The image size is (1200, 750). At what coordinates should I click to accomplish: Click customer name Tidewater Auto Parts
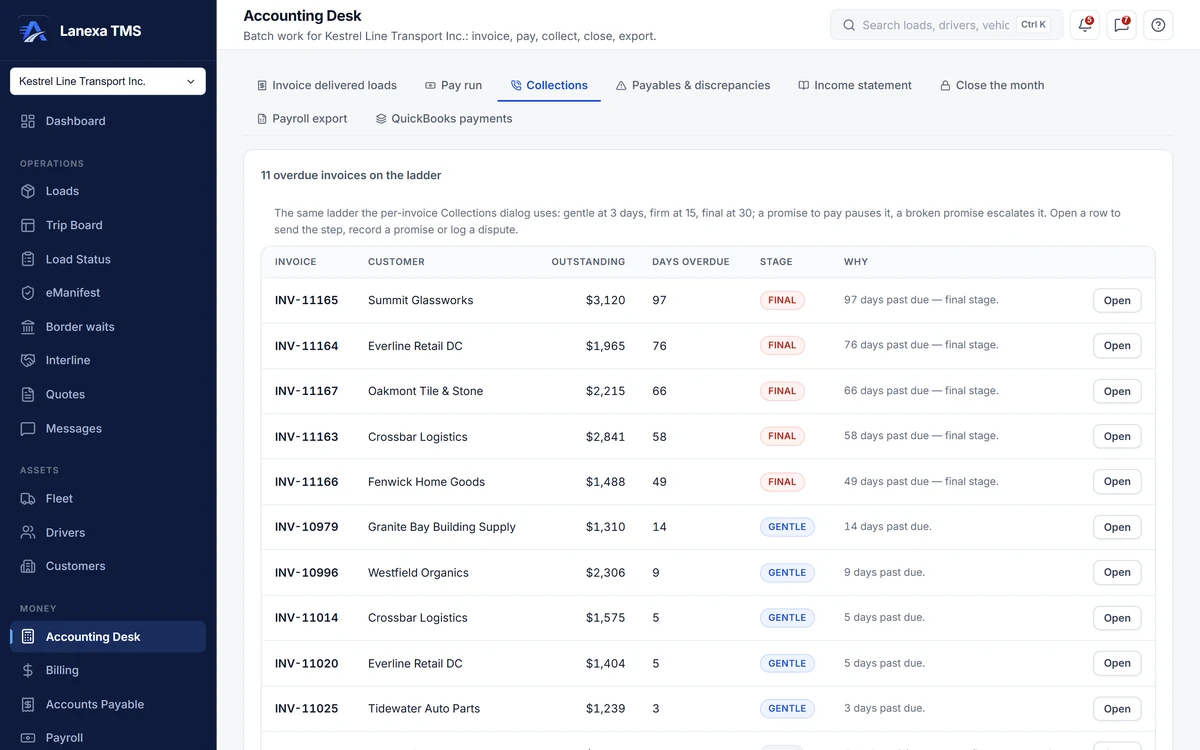424,709
